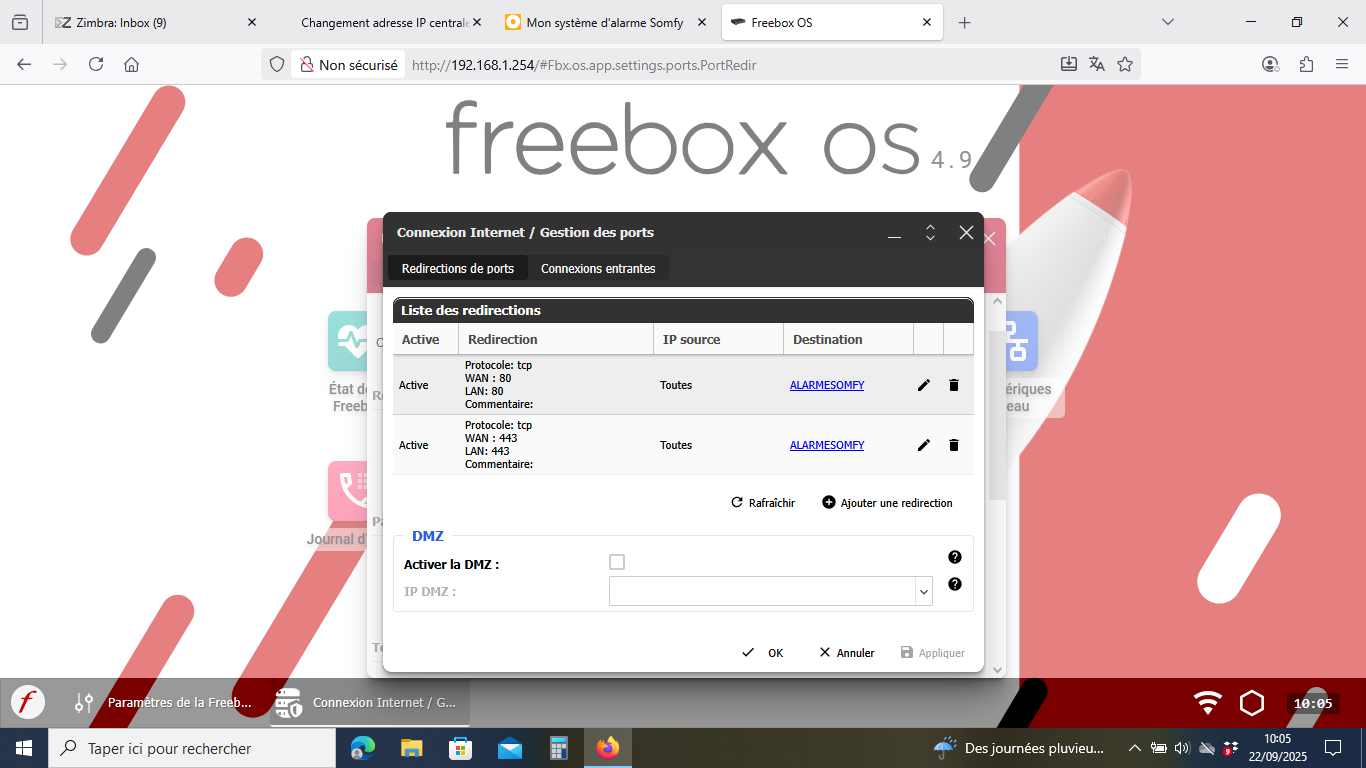Screen dimensions: 1366x768
Task: Open help icon beside IP DMZ field
Action: point(954,584)
